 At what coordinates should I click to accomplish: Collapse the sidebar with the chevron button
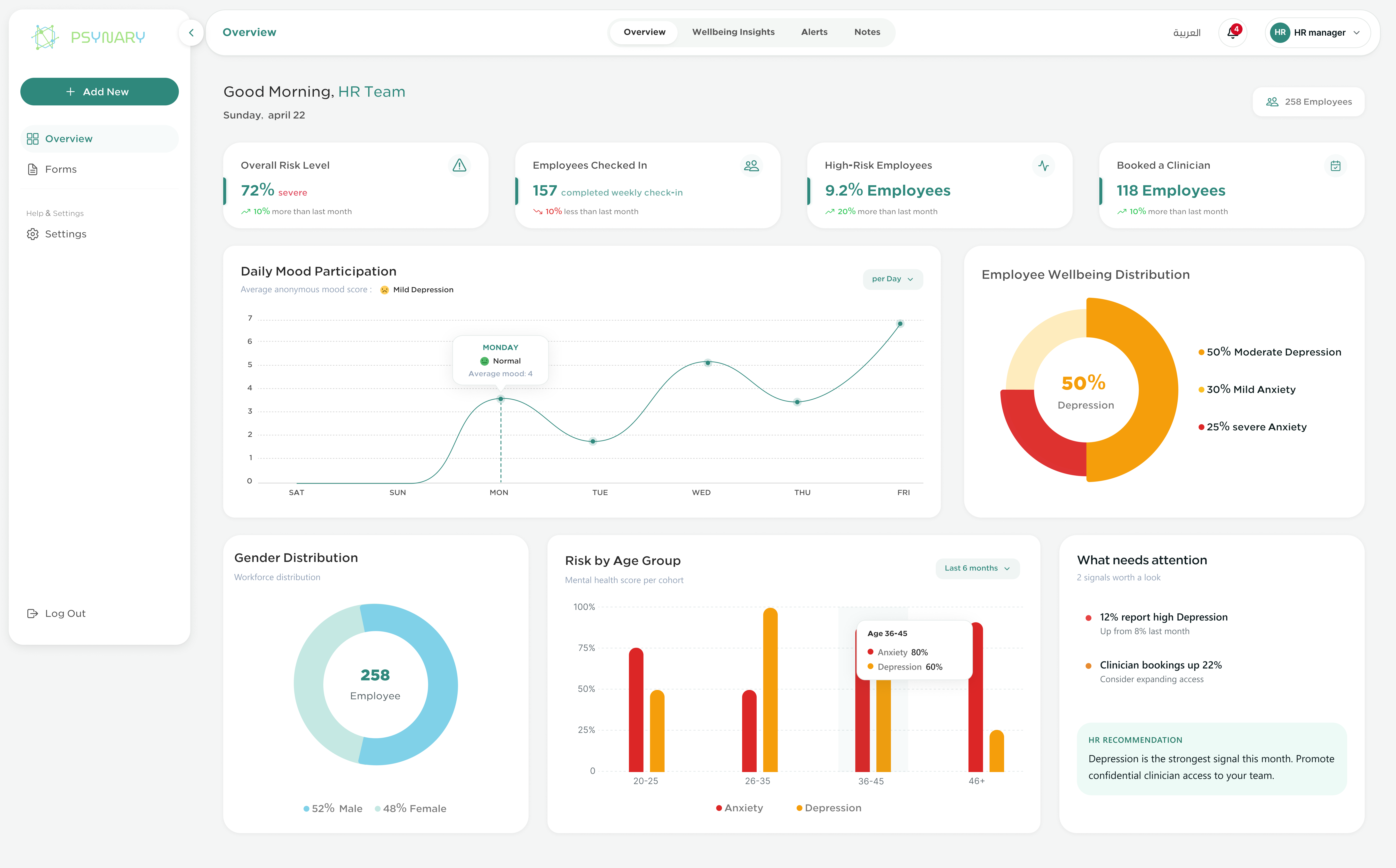(191, 33)
